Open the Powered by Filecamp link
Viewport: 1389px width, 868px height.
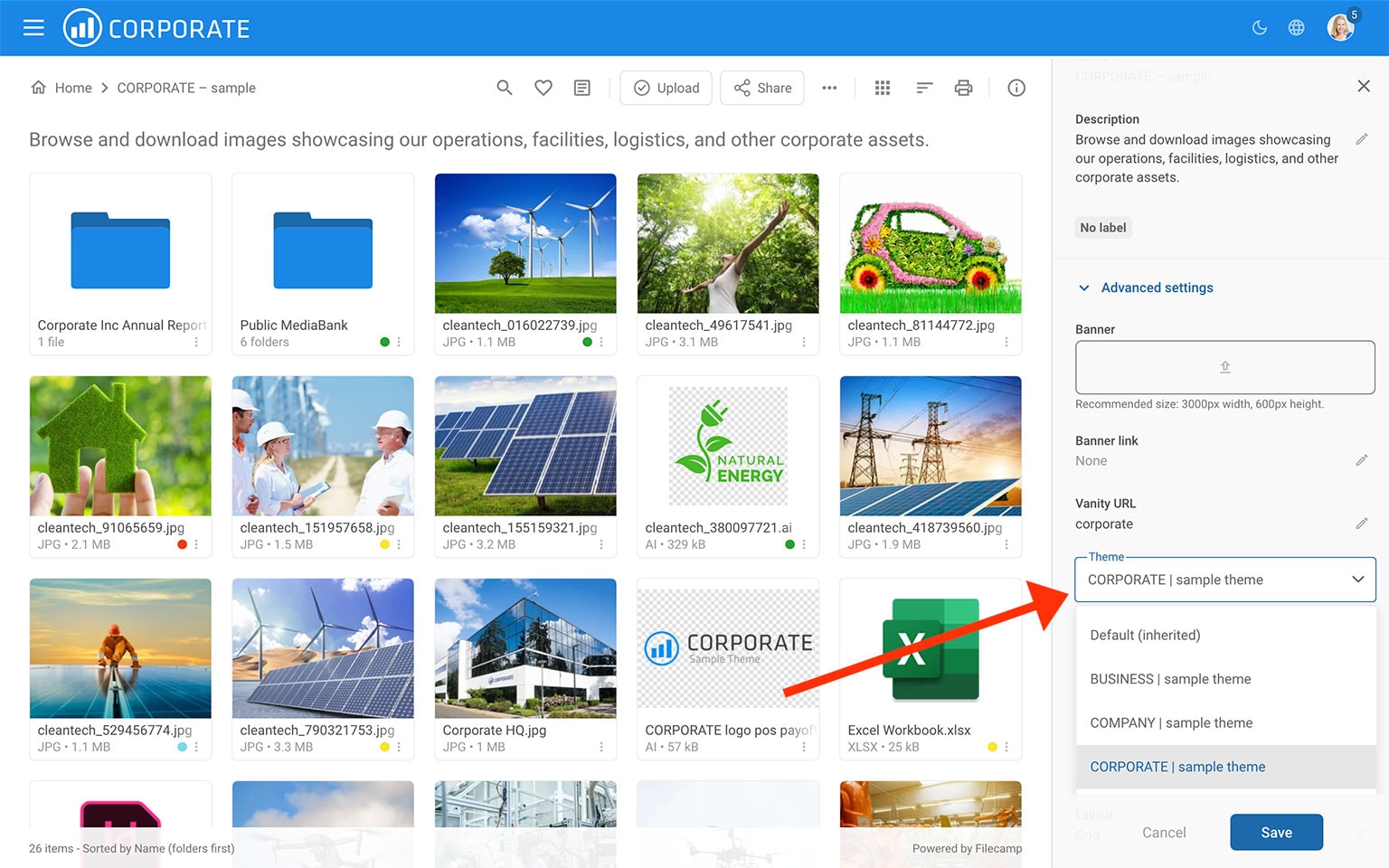click(967, 848)
